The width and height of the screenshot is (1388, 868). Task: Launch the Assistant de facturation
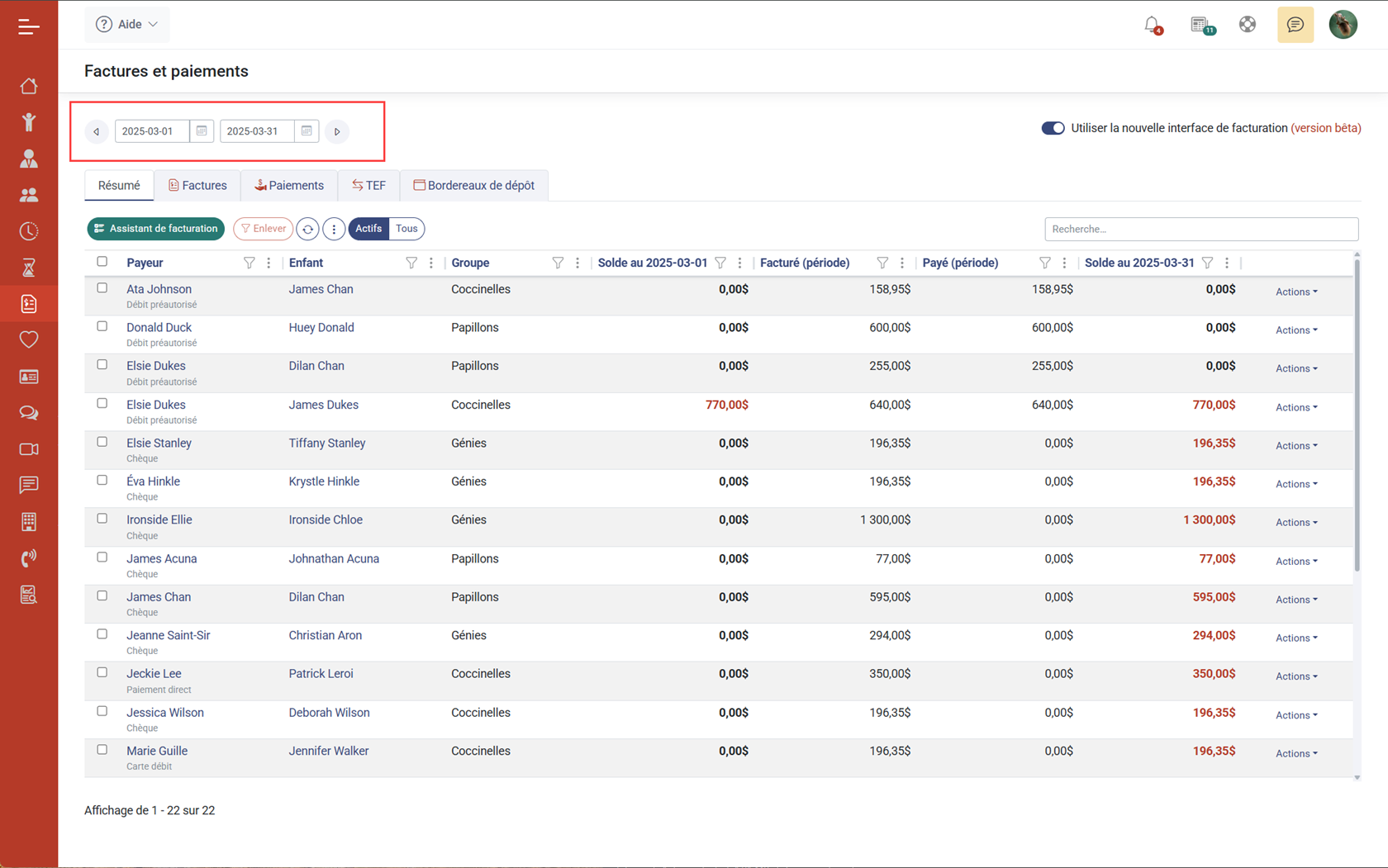[156, 229]
